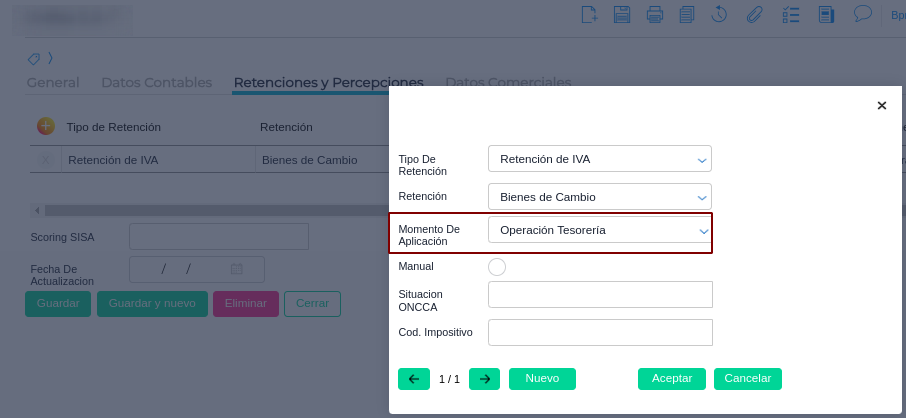
Task: Click the Nuevo button in dialog
Action: coord(542,379)
